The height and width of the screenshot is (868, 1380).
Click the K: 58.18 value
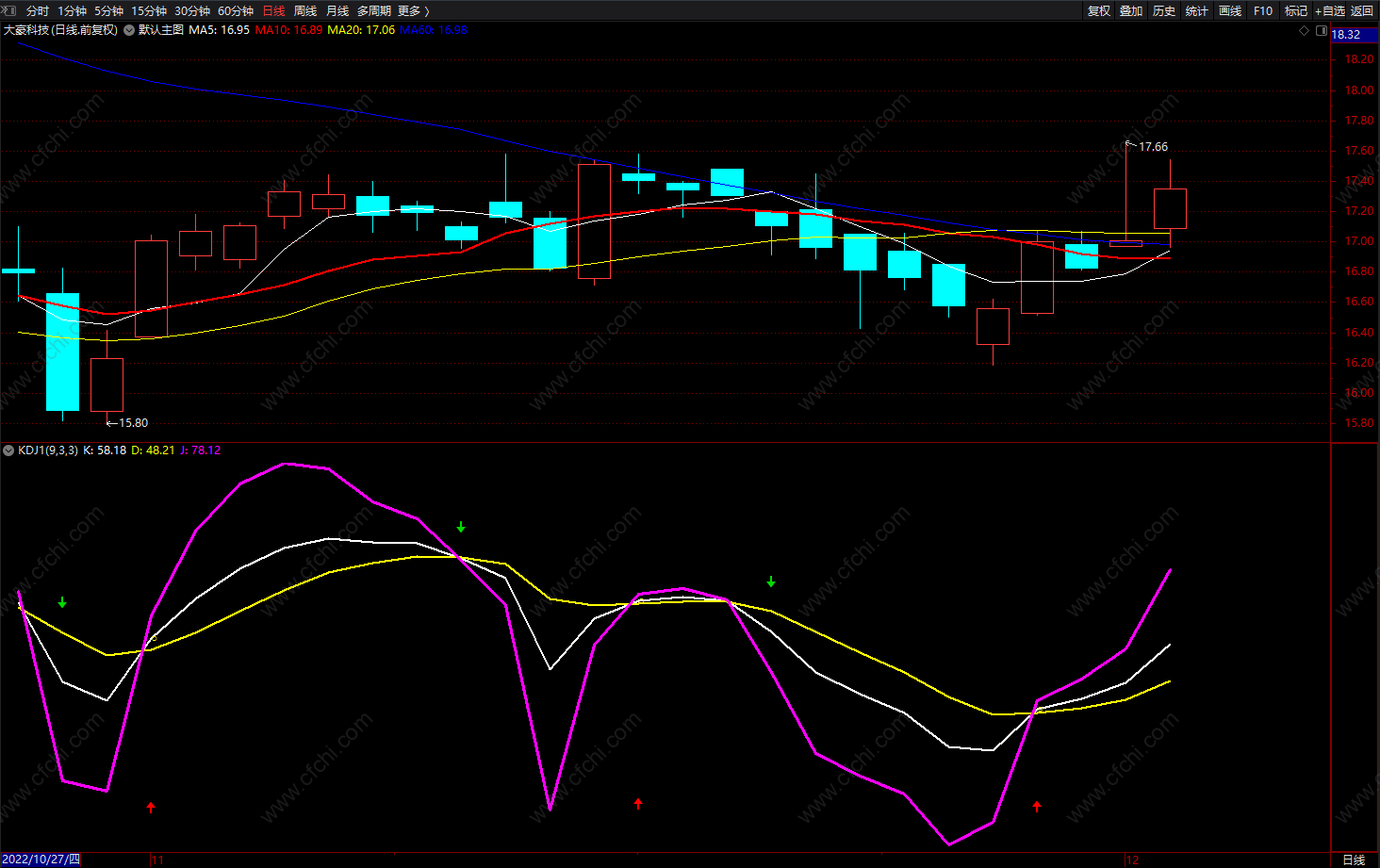click(x=105, y=450)
